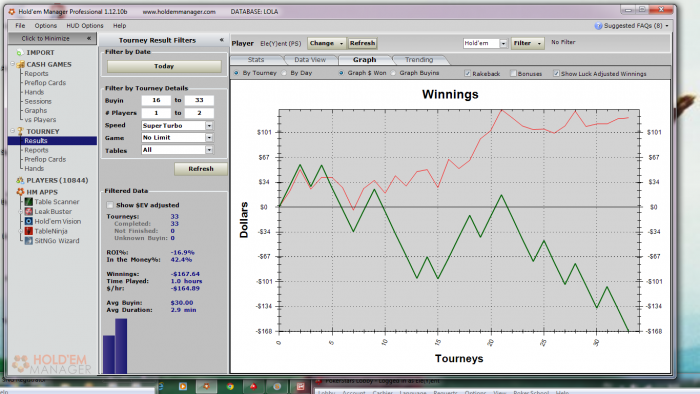700x394 pixels.
Task: Click the minimum # Players field (1)
Action: click(x=156, y=113)
